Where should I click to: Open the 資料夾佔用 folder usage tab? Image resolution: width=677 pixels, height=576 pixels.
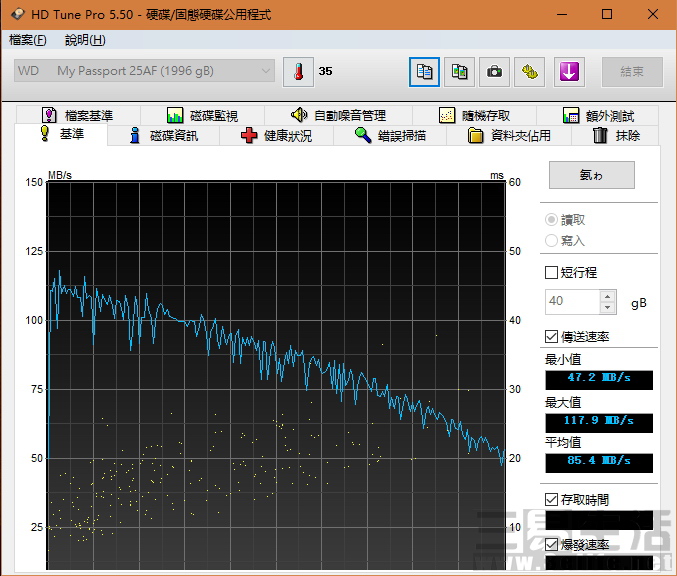tap(509, 136)
